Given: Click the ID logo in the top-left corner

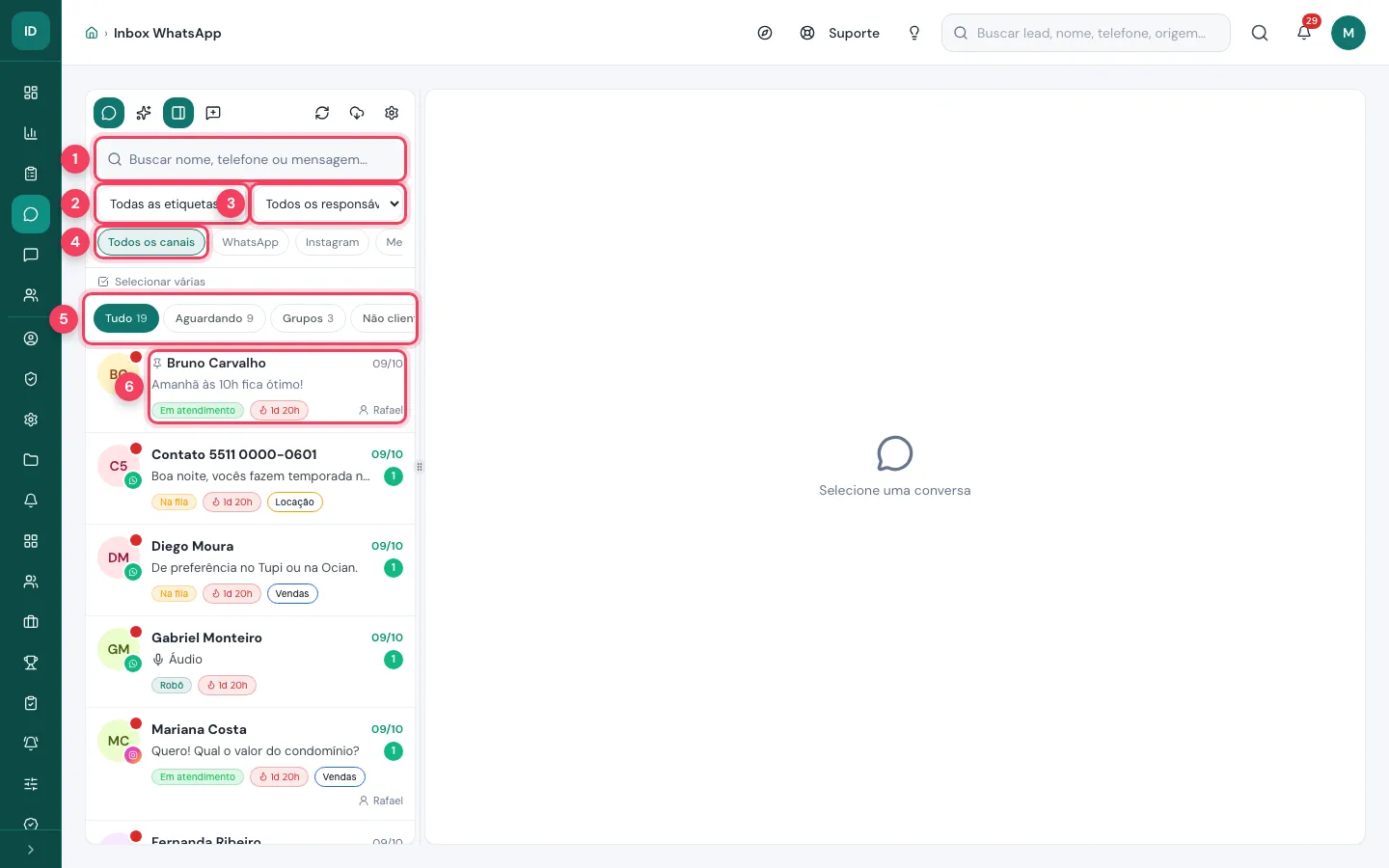Looking at the screenshot, I should (31, 31).
